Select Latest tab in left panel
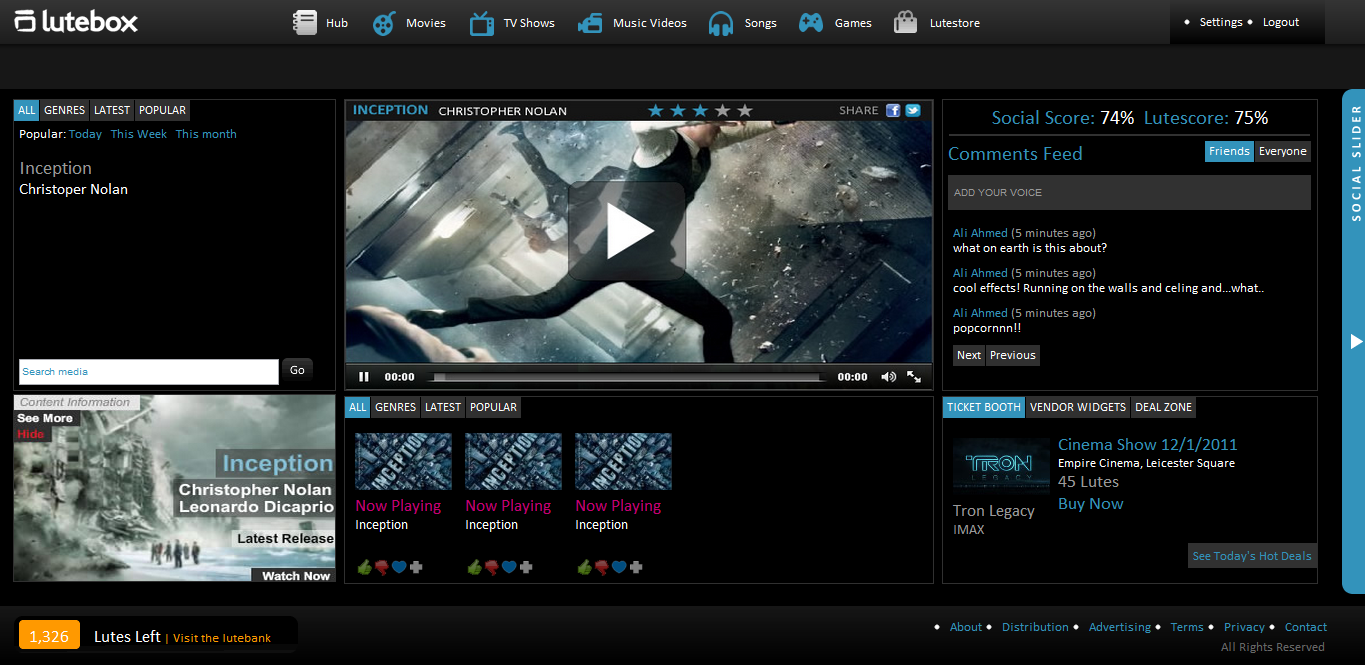Image resolution: width=1365 pixels, height=665 pixels. pyautogui.click(x=112, y=110)
